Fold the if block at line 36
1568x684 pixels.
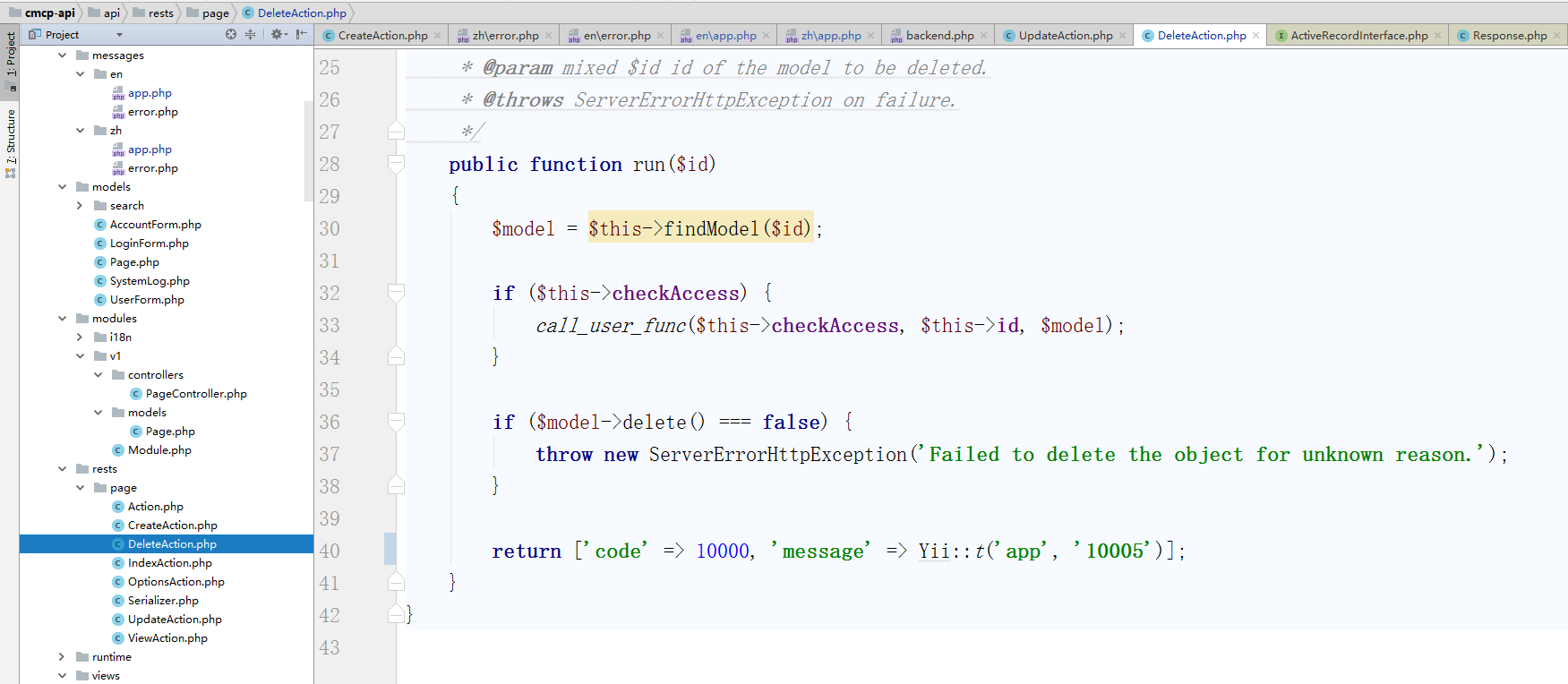396,422
